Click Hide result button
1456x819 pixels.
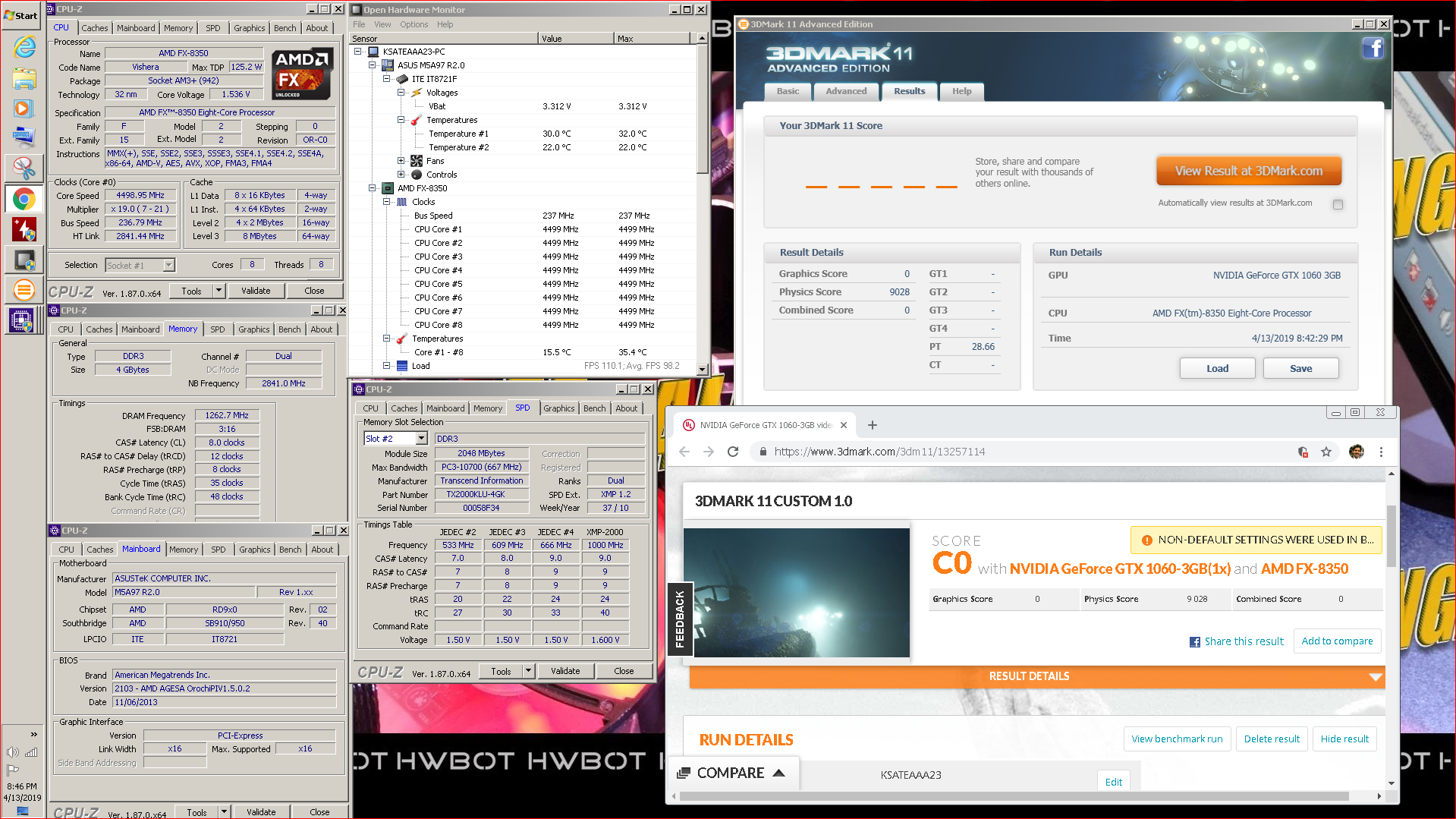(x=1344, y=739)
